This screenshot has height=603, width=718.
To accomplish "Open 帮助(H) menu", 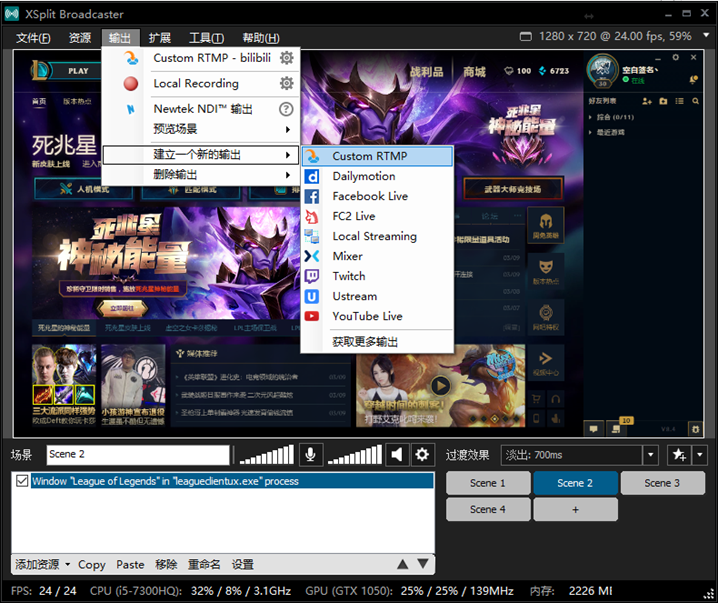I will (261, 38).
